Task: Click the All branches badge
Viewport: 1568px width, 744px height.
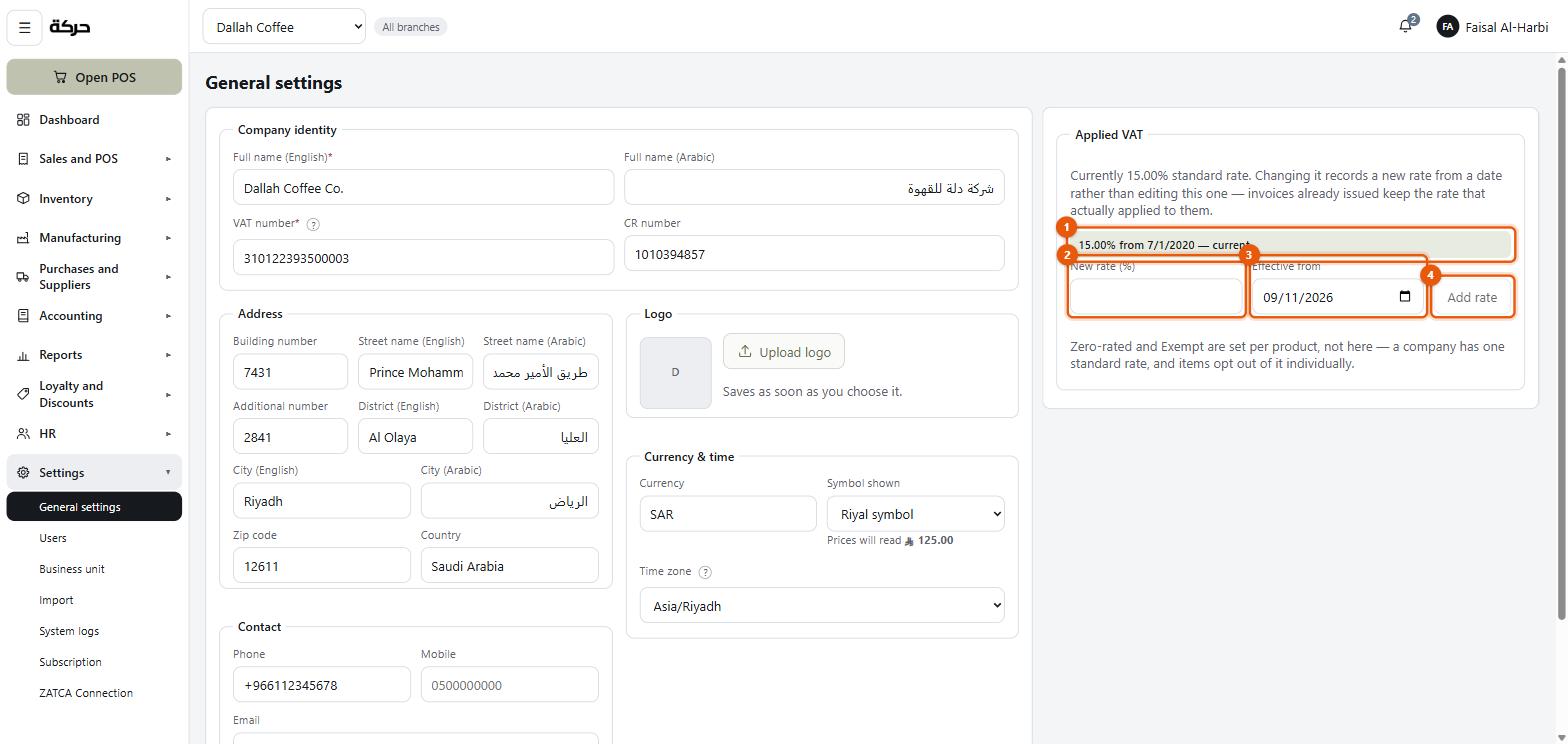Action: coord(411,27)
